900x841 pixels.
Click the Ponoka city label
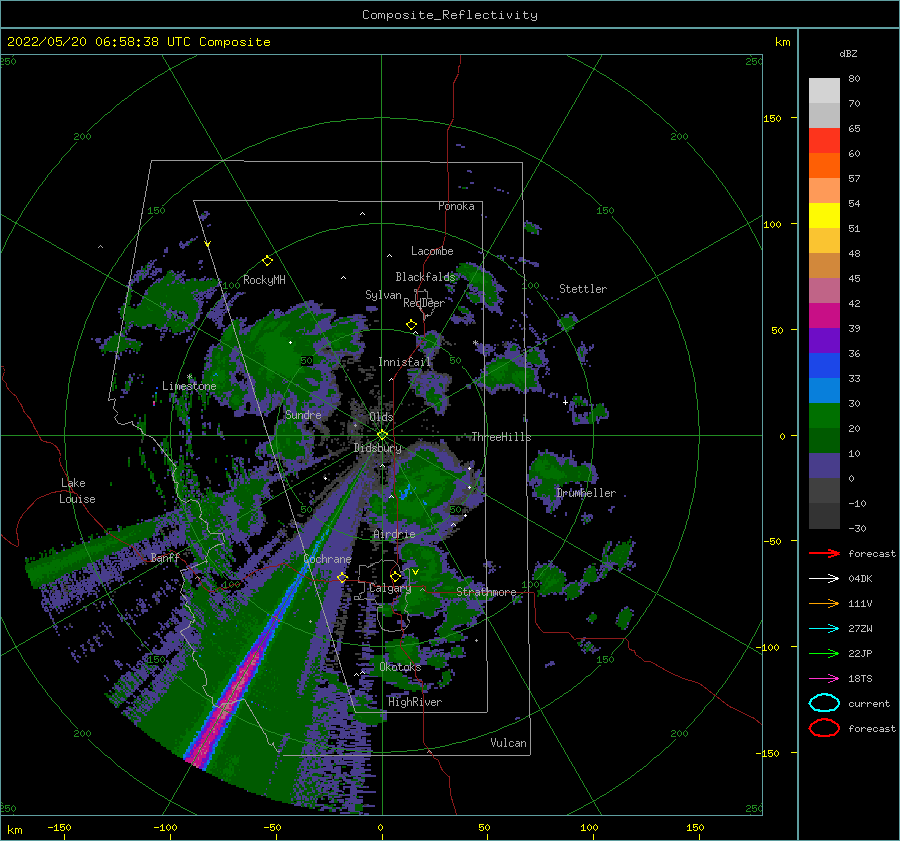456,206
